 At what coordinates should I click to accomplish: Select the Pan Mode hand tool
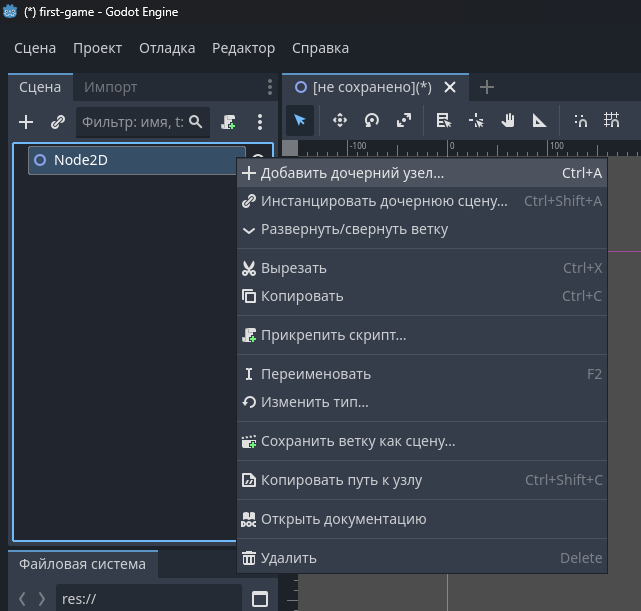click(x=508, y=121)
